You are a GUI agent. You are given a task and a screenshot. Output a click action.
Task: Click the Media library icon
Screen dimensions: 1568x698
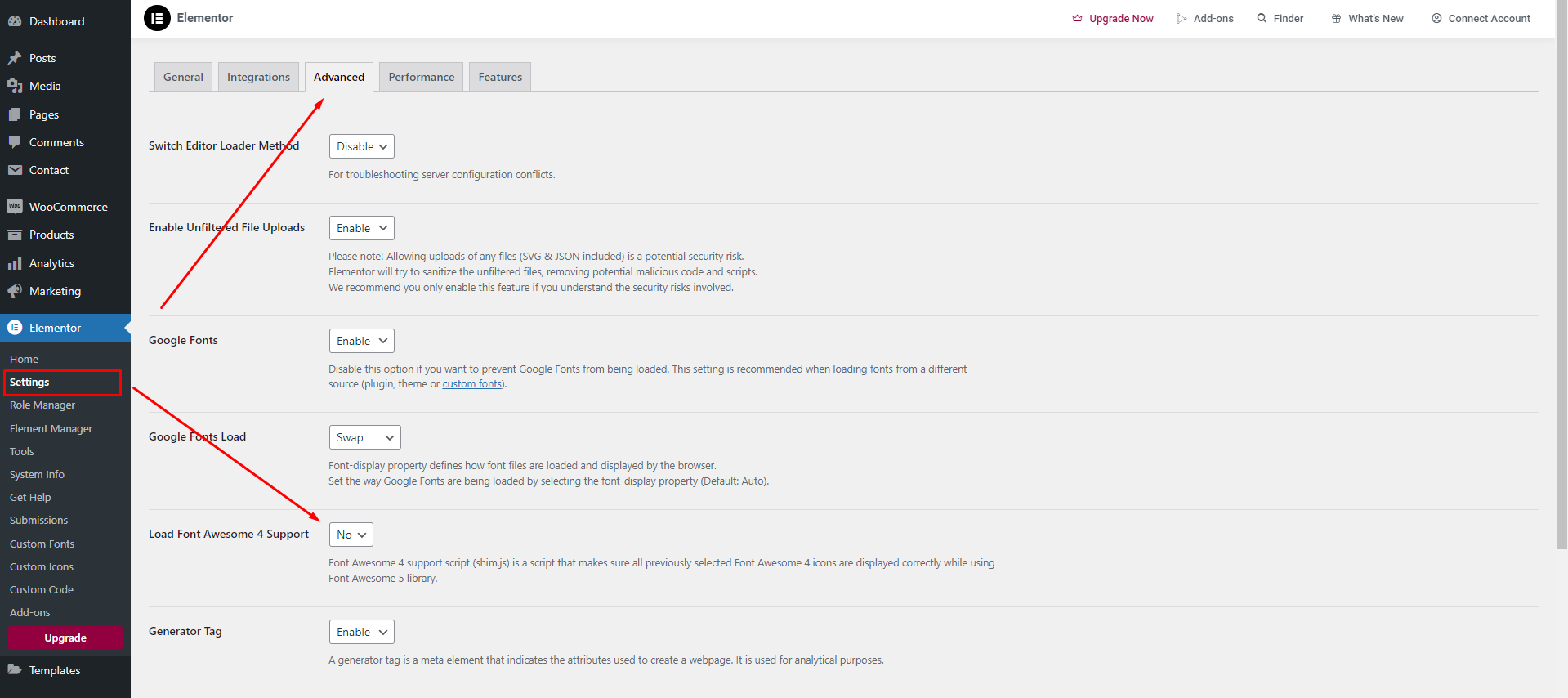coord(15,86)
